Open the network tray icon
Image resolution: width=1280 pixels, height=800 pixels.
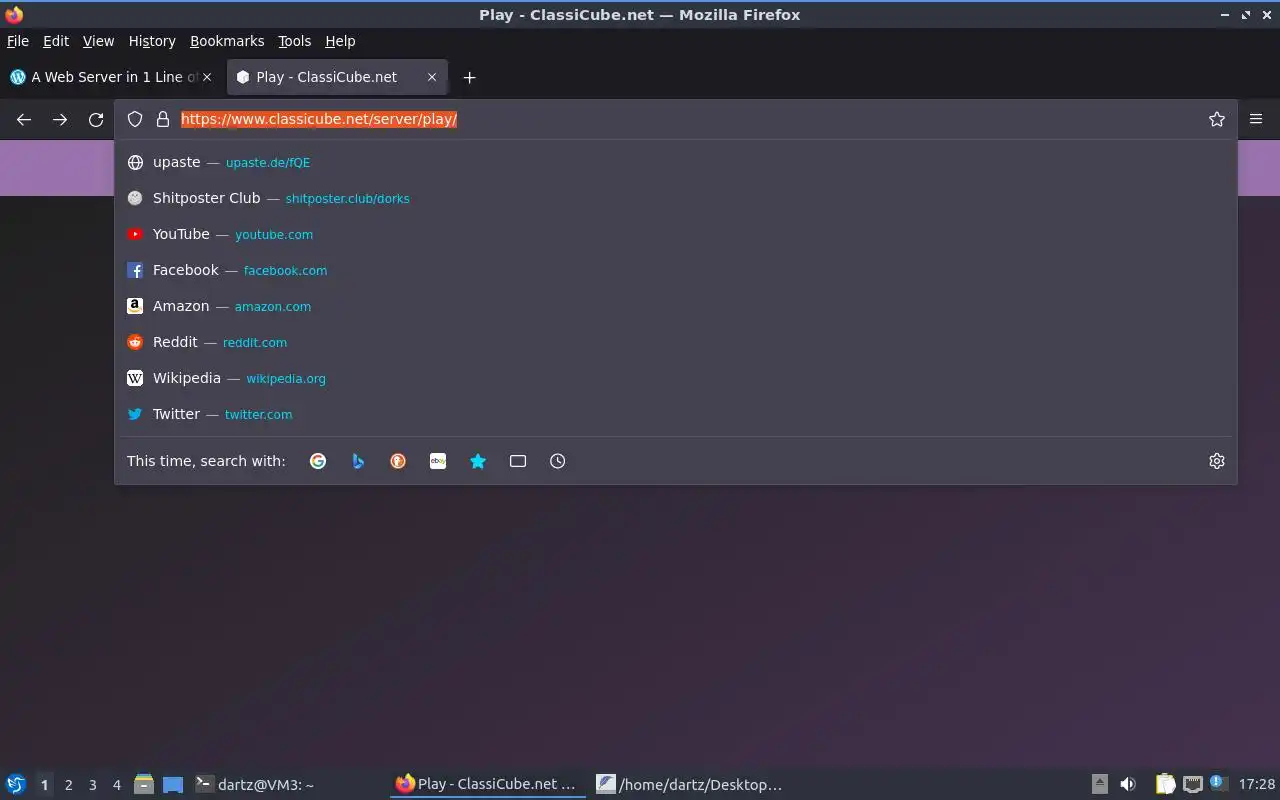pyautogui.click(x=1192, y=784)
